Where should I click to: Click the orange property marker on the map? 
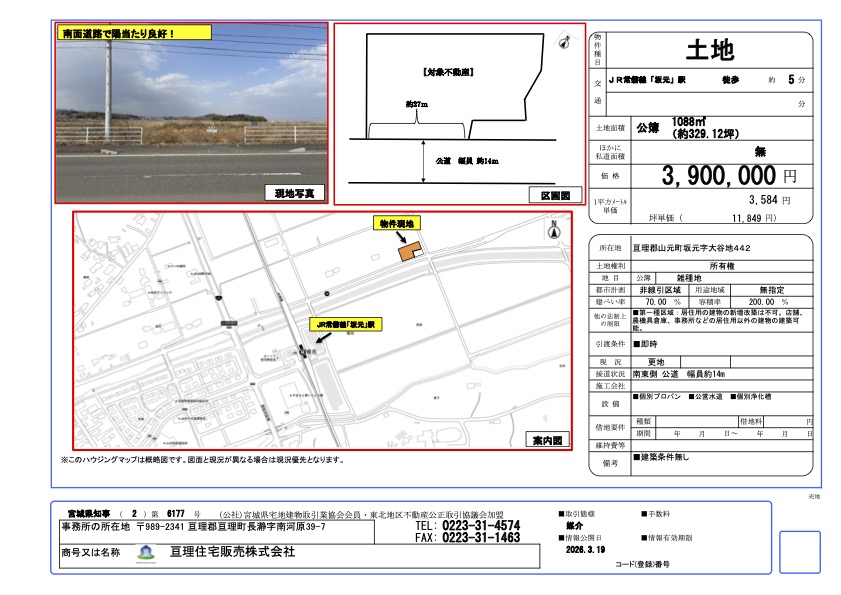[410, 252]
